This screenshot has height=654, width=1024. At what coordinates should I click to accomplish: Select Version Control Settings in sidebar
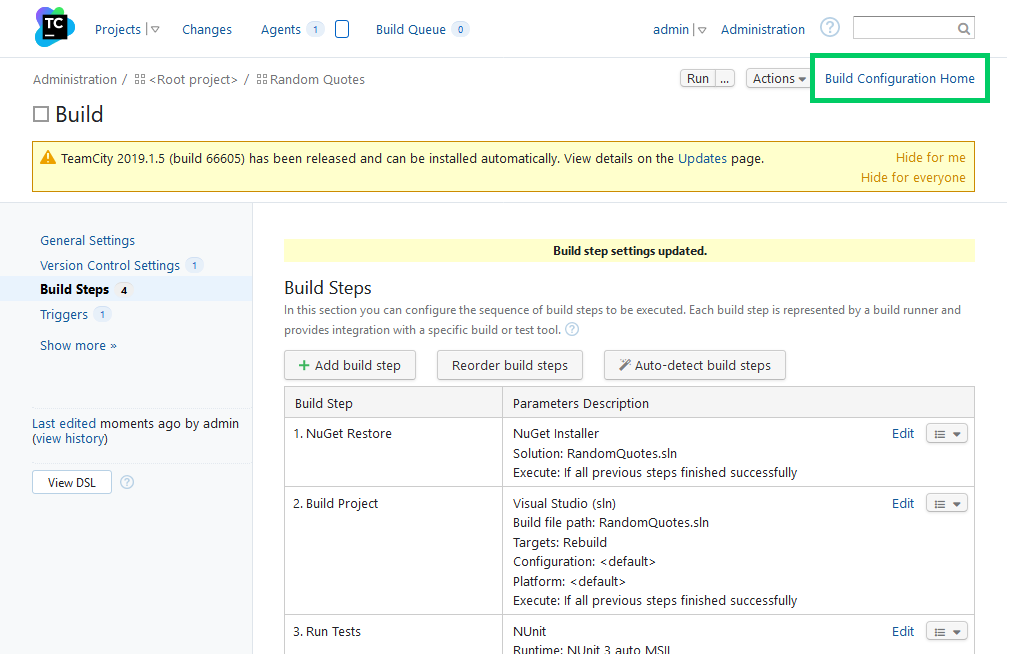110,265
